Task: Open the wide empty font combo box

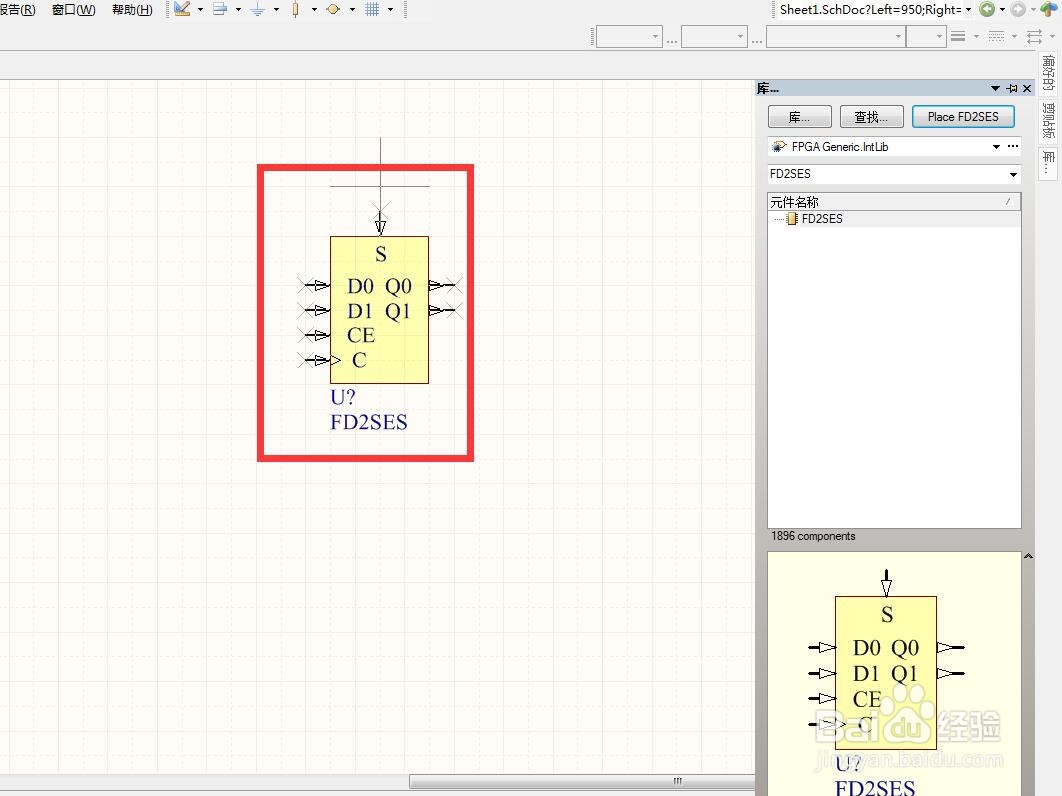Action: (x=836, y=37)
